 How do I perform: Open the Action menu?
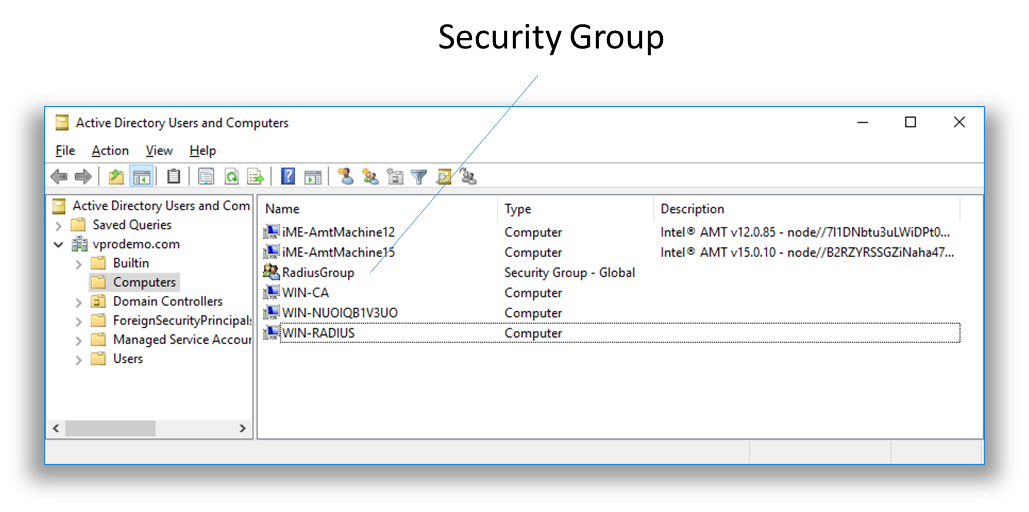[110, 150]
